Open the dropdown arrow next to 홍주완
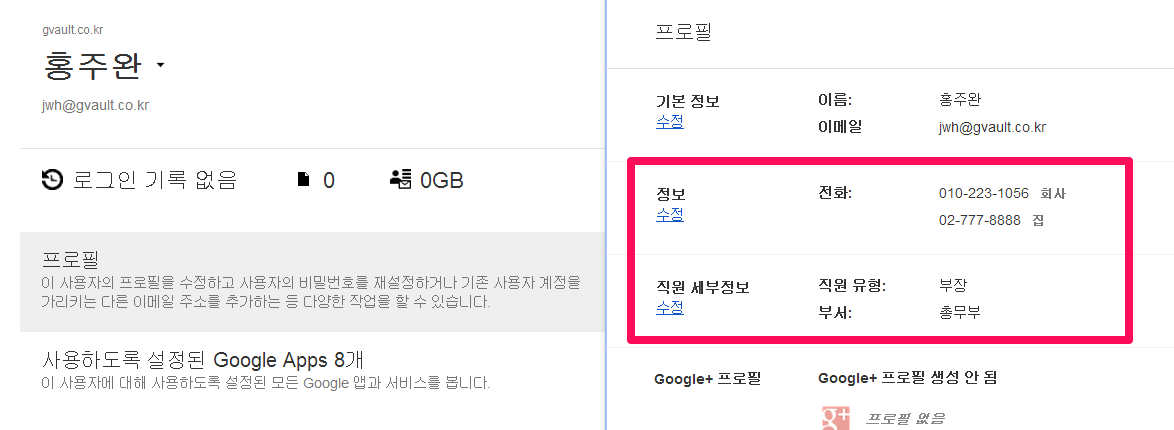The image size is (1174, 430). click(x=160, y=65)
